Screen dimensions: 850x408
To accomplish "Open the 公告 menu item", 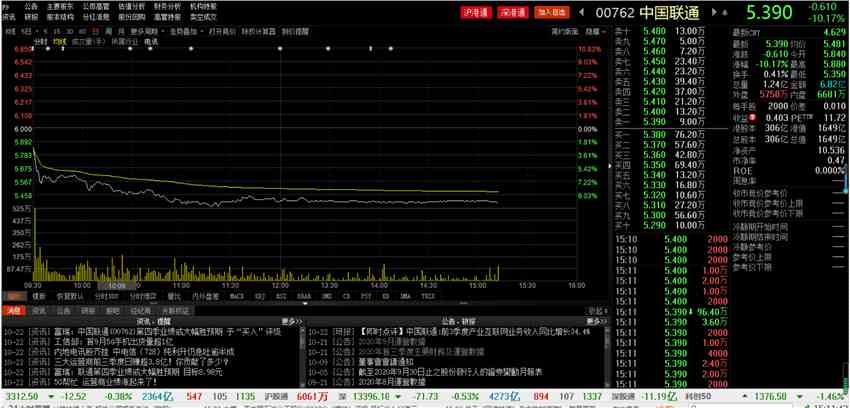I will [x=31, y=7].
